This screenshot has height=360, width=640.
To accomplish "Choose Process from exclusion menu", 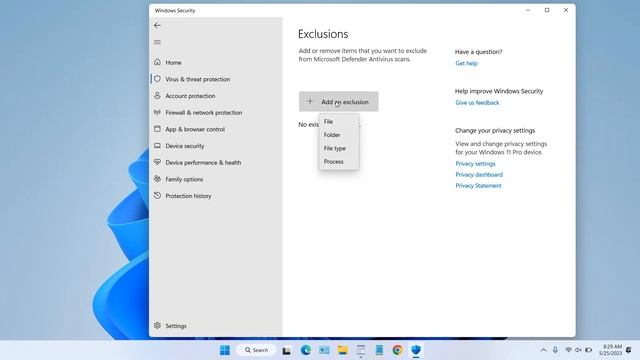I will point(339,162).
